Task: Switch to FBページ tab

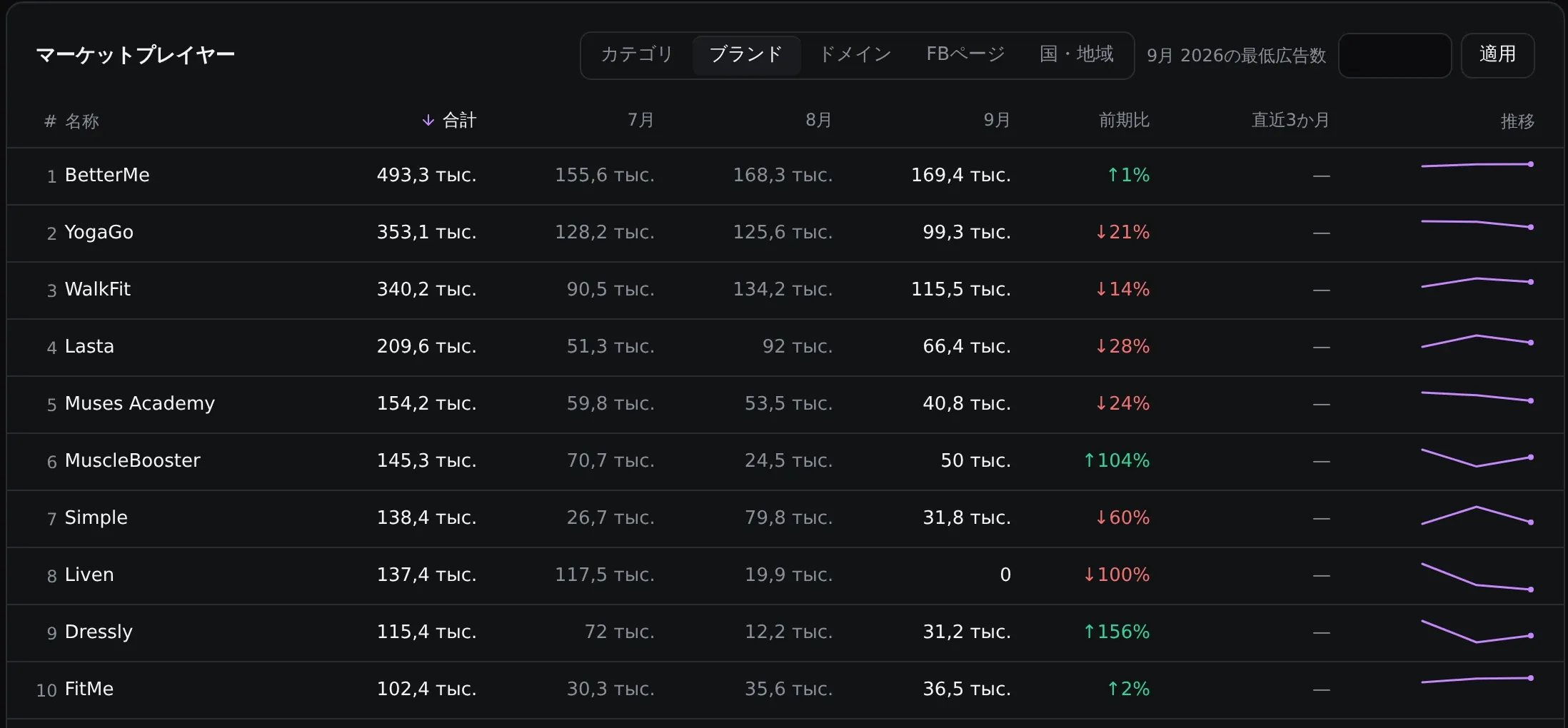Action: [x=965, y=55]
